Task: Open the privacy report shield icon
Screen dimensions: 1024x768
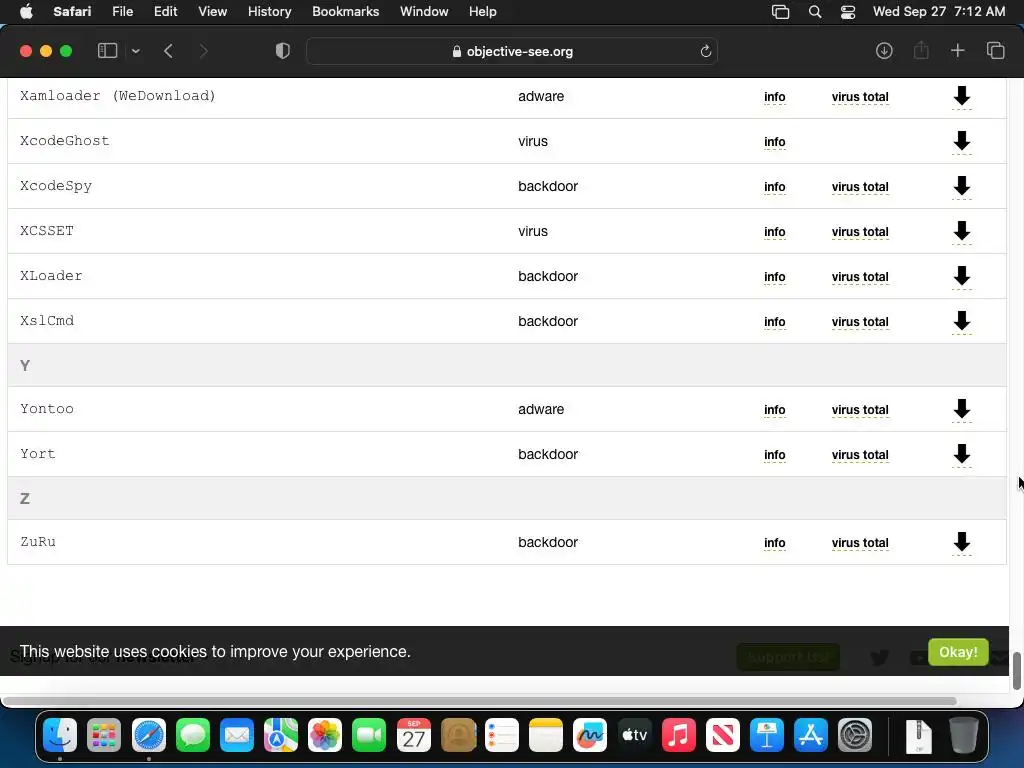Action: click(x=283, y=51)
